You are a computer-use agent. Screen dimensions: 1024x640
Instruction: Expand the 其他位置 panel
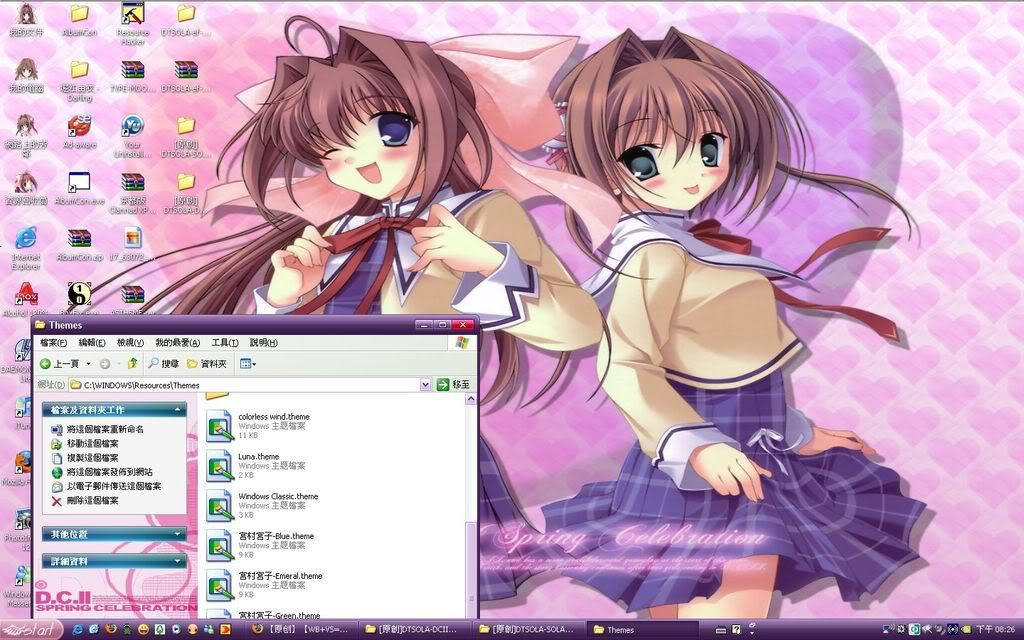(178, 534)
